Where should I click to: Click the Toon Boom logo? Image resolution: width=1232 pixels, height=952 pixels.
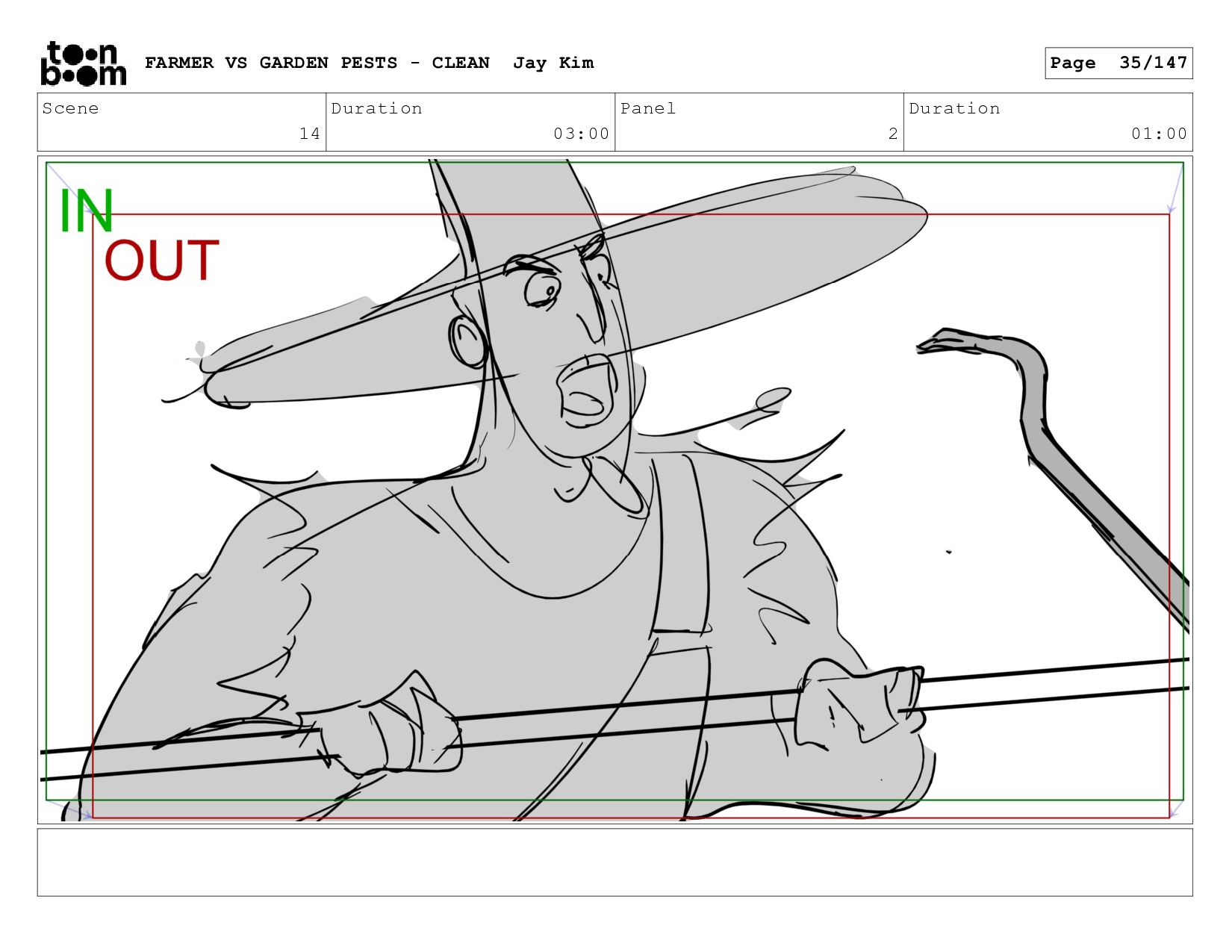(x=83, y=63)
